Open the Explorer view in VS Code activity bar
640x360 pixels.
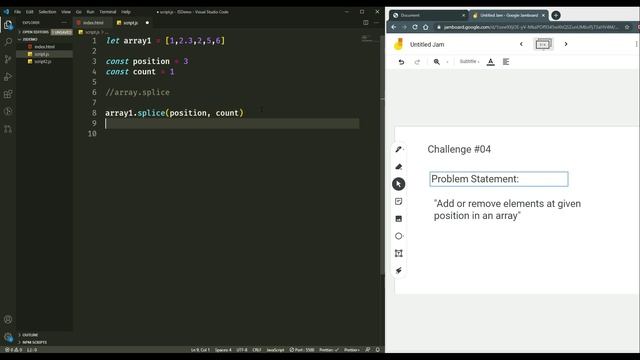[8, 25]
